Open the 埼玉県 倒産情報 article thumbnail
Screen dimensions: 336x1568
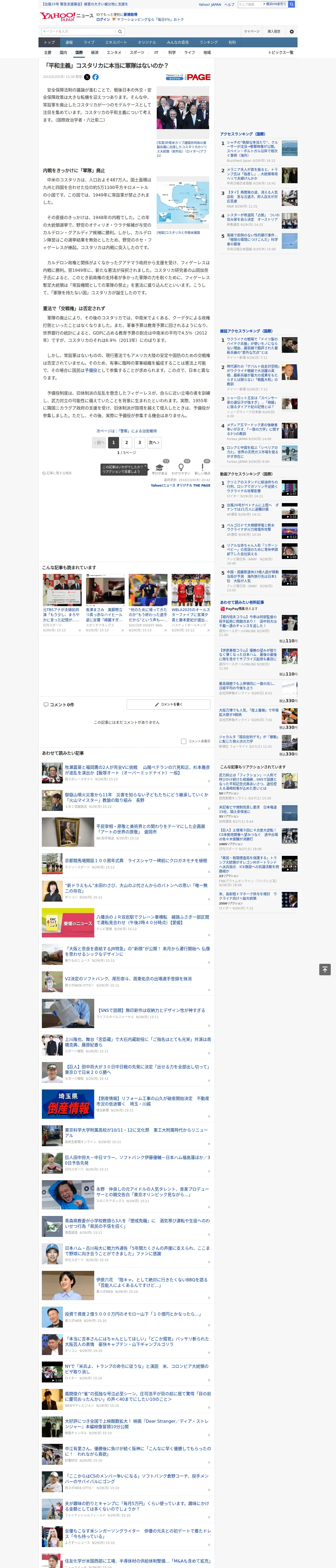[68, 1104]
